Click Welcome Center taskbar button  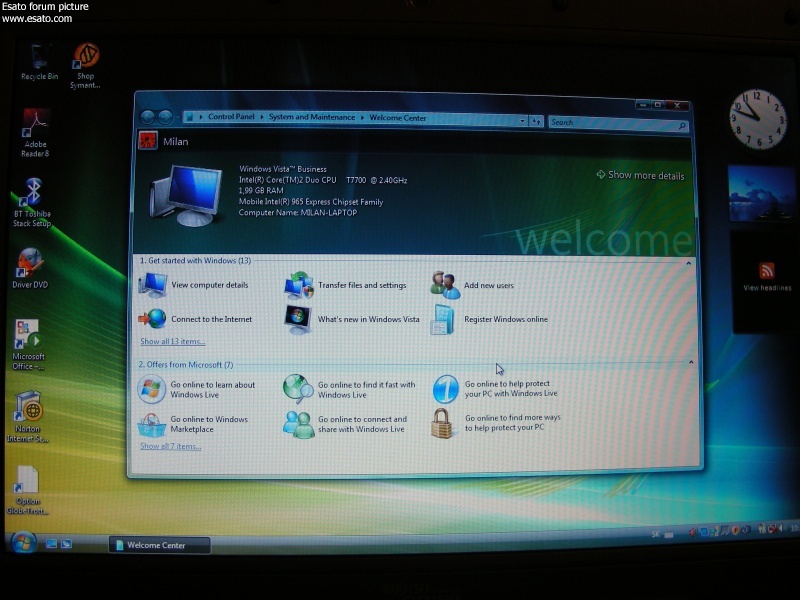pyautogui.click(x=161, y=545)
